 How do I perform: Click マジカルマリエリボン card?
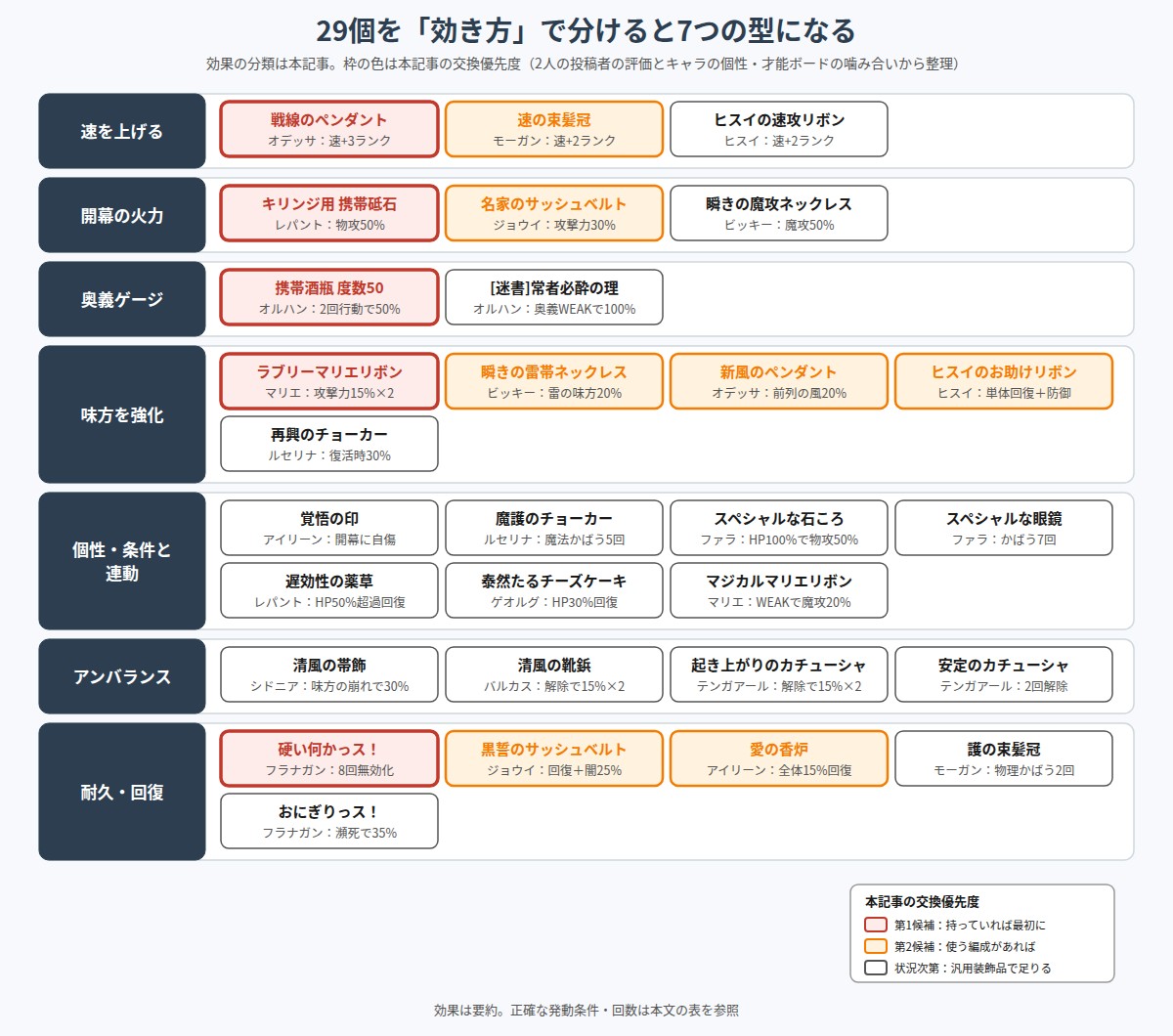[x=779, y=590]
